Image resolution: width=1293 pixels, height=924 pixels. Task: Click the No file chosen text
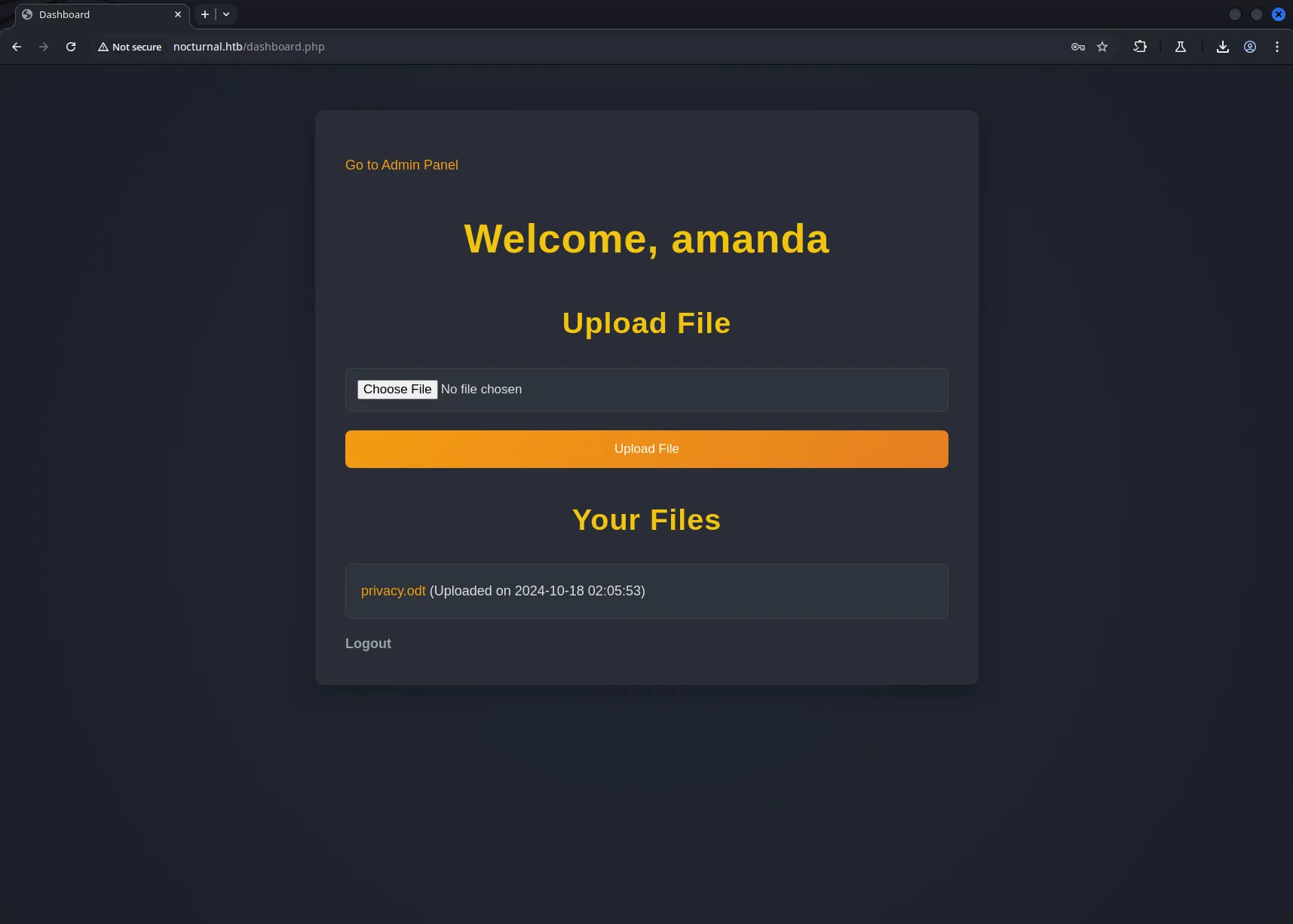click(x=481, y=390)
